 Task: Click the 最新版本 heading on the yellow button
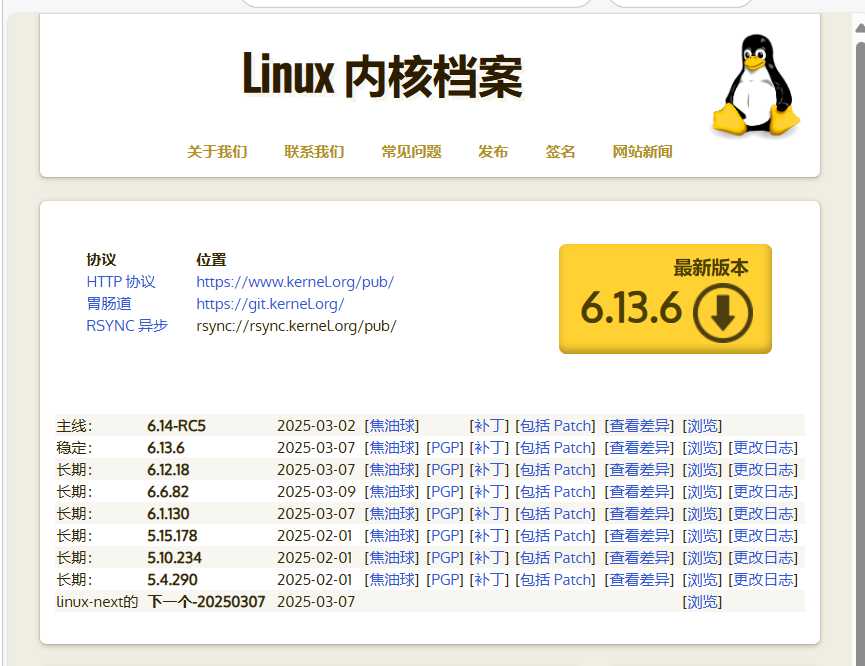coord(711,268)
